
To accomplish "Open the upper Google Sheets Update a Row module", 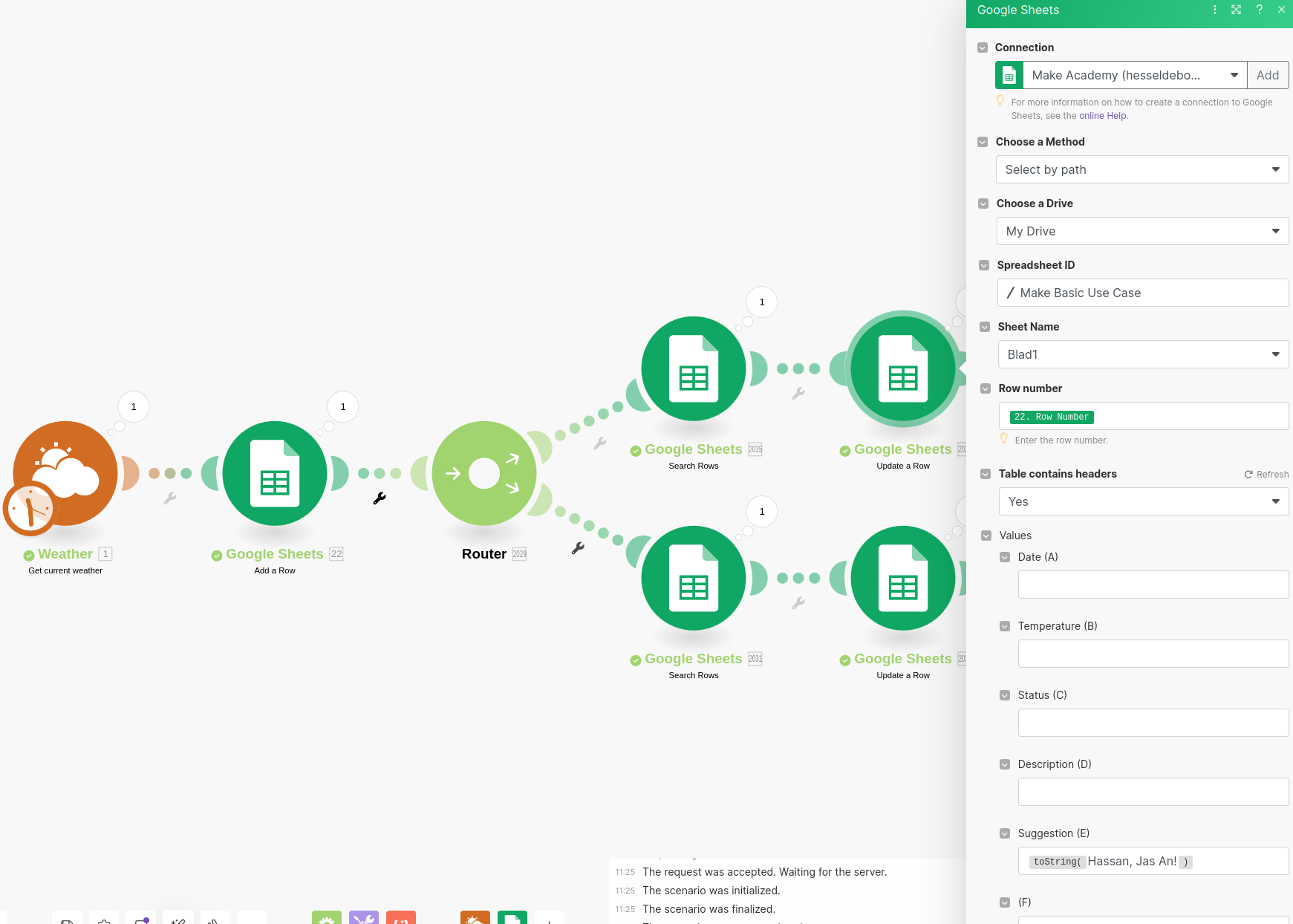I will click(903, 368).
